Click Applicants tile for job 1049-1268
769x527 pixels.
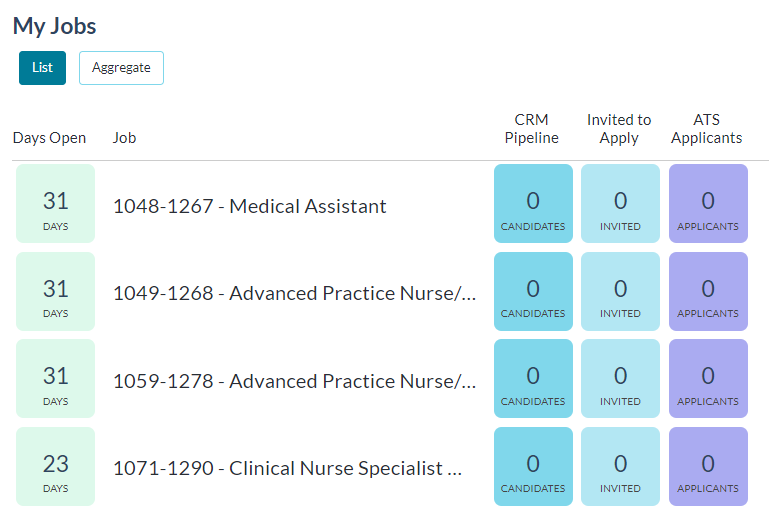tap(708, 291)
